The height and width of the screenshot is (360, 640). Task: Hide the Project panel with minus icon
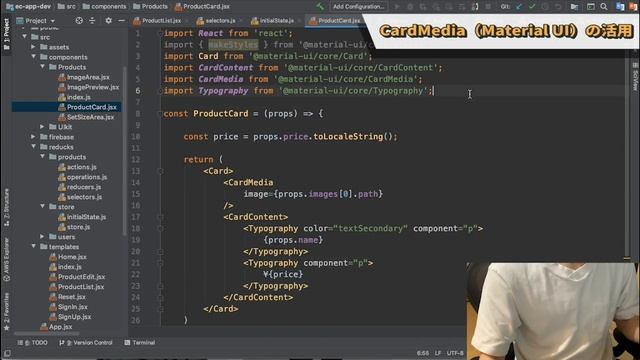coord(122,20)
